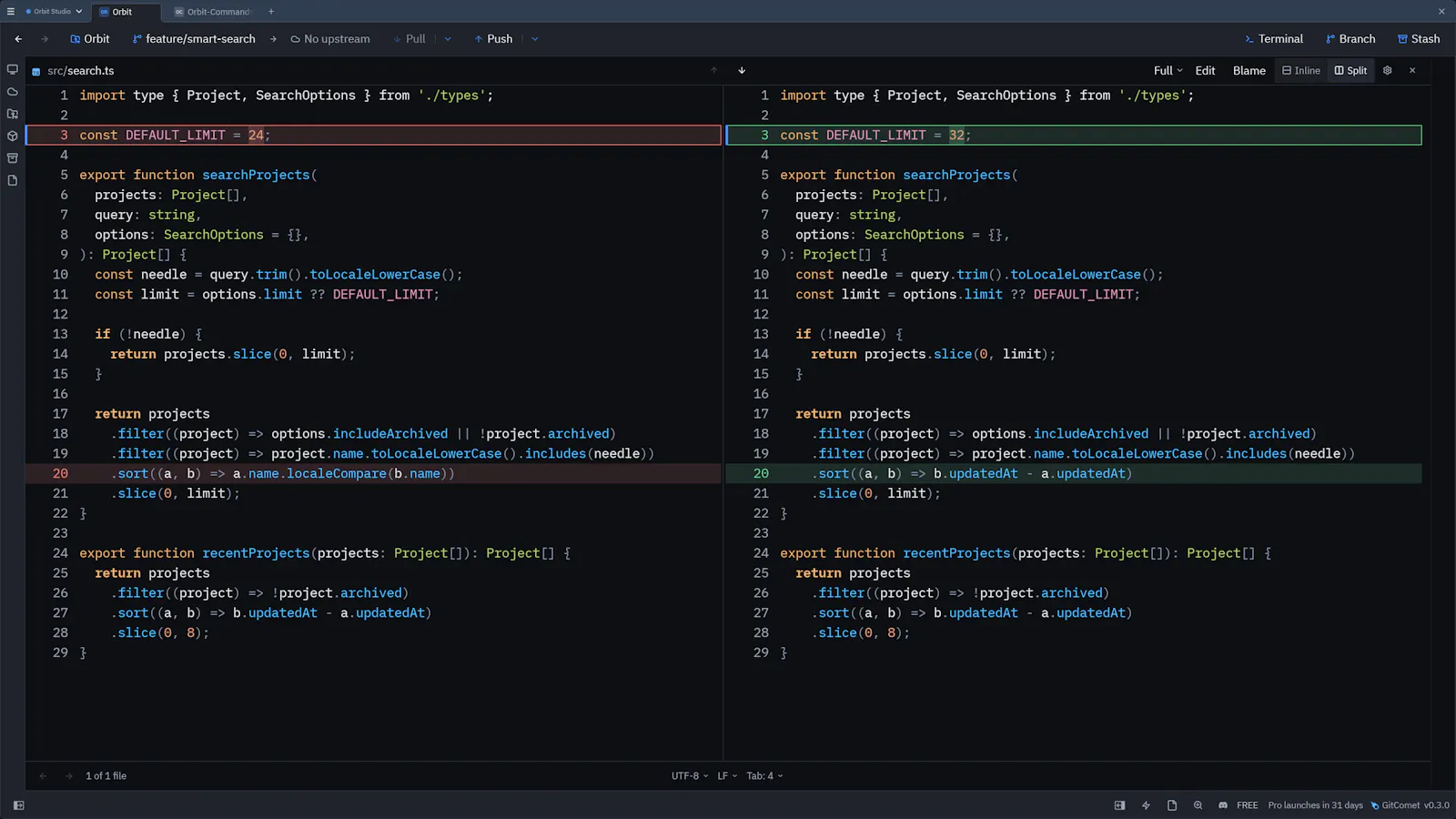
Task: Add a new tab with the plus icon
Action: (271, 12)
